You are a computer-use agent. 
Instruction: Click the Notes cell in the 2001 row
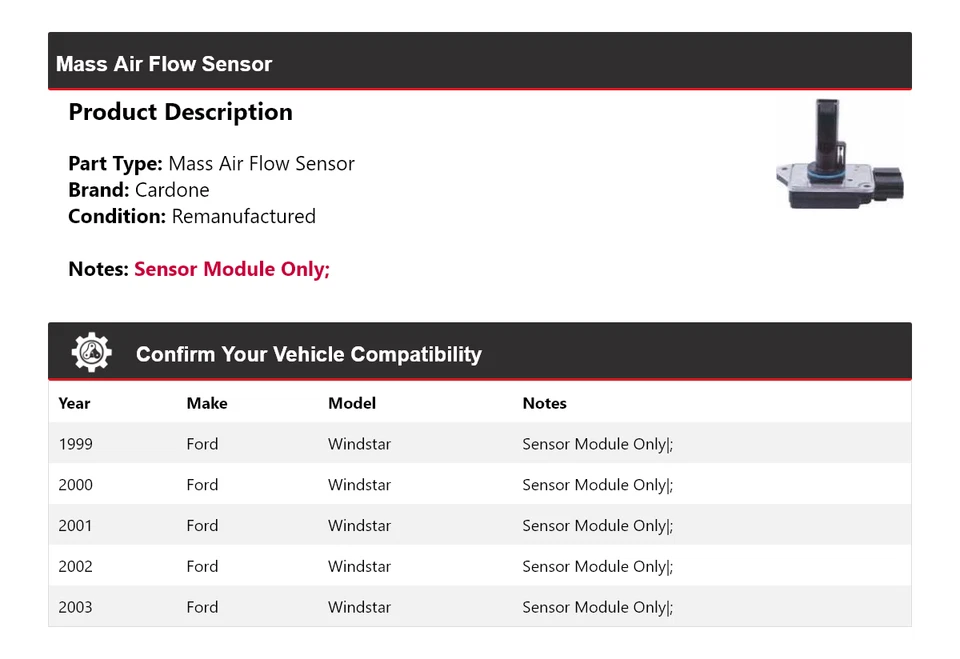(x=597, y=526)
